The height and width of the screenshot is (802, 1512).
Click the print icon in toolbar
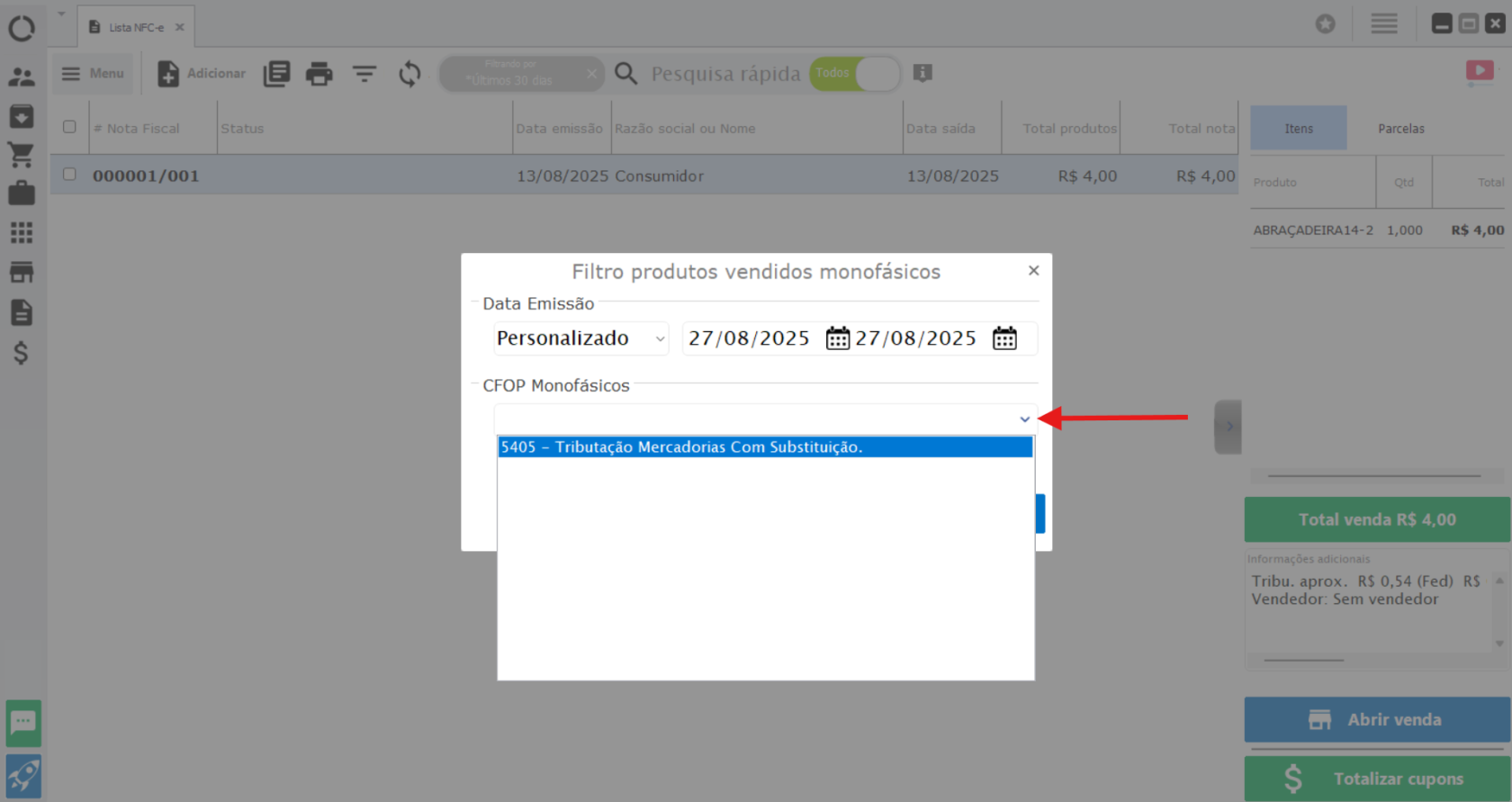point(319,74)
